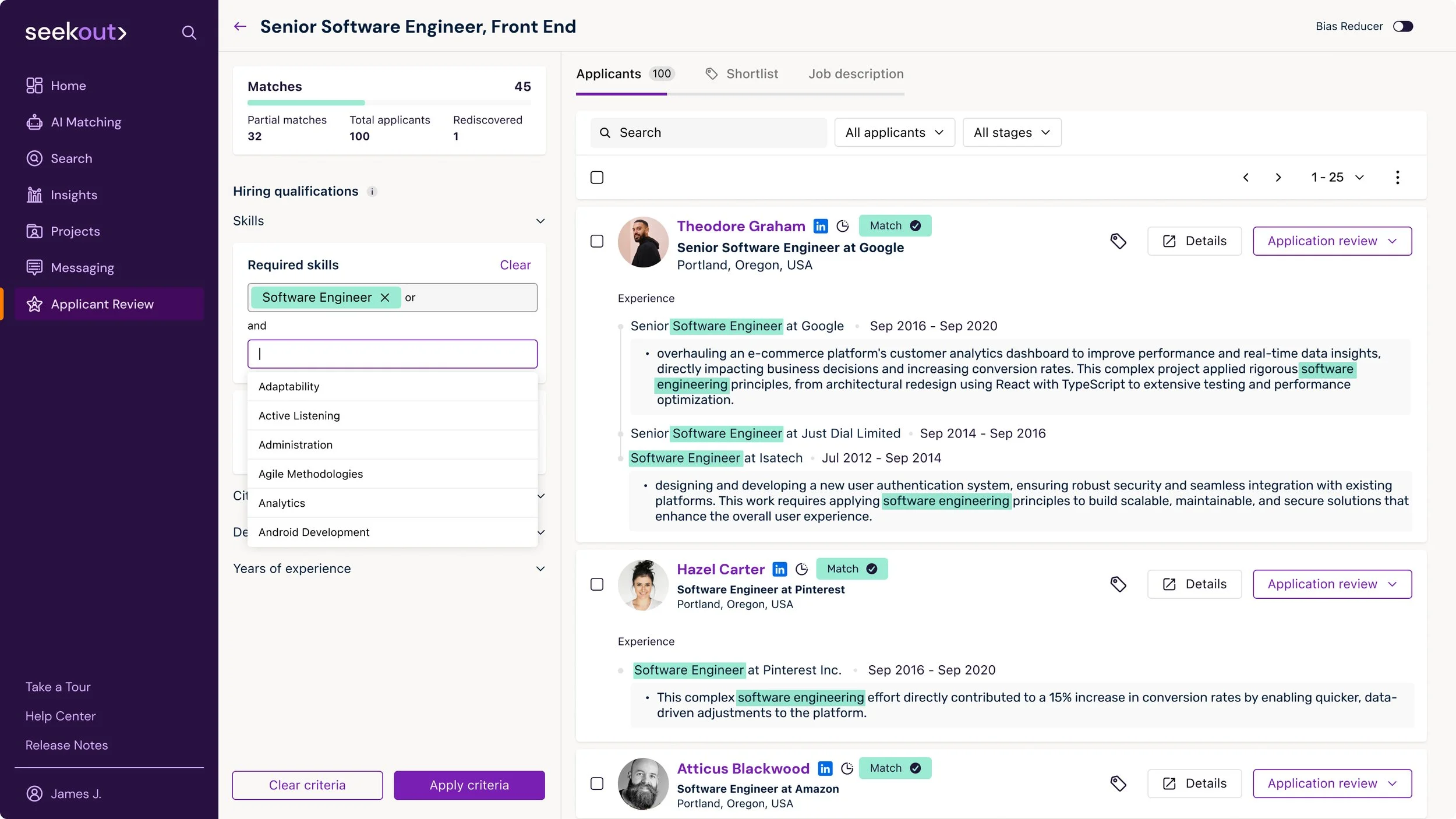This screenshot has width=1456, height=819.
Task: Click the back arrow beside job title
Action: [x=240, y=26]
